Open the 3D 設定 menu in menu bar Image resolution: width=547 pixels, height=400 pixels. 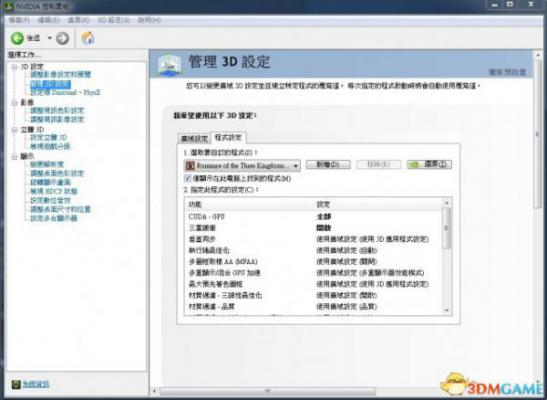(x=114, y=20)
